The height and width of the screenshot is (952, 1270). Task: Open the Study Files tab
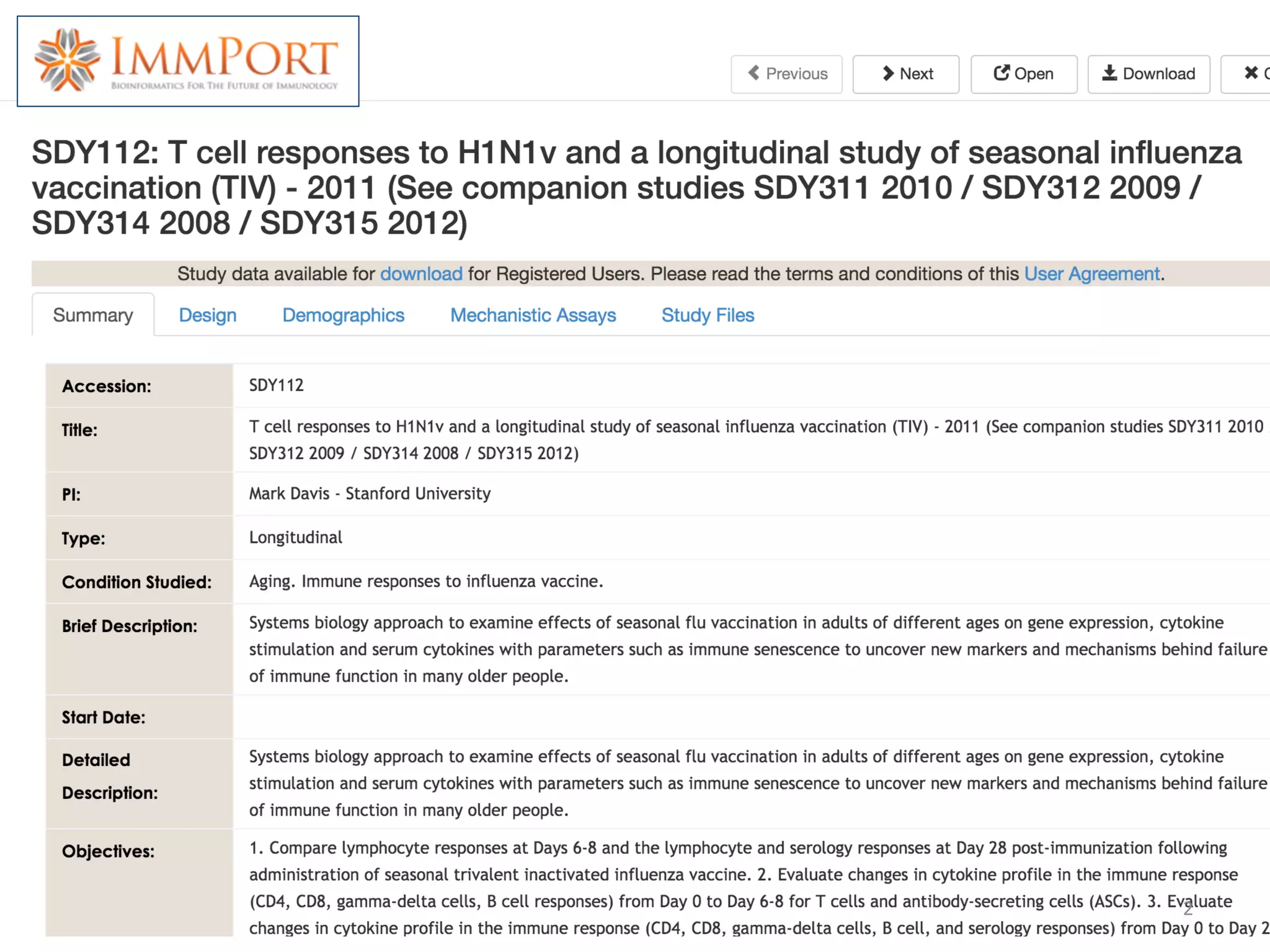point(708,315)
